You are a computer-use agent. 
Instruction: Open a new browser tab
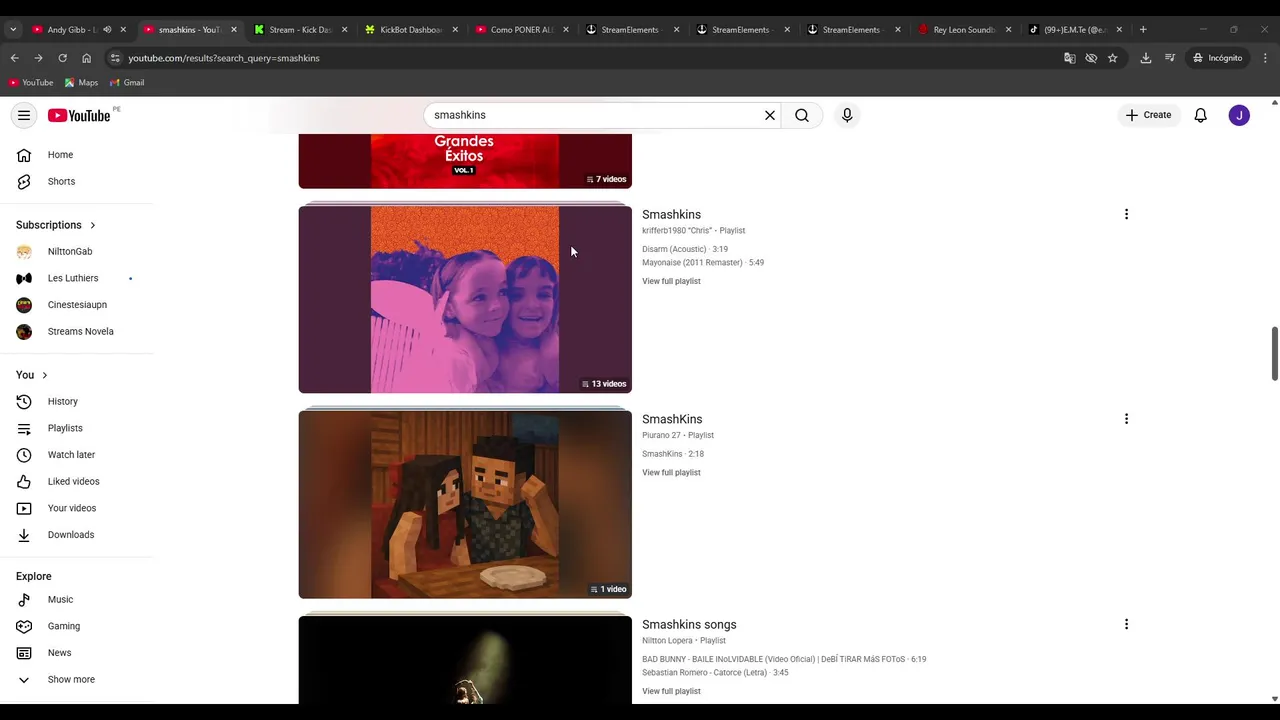pos(1143,30)
